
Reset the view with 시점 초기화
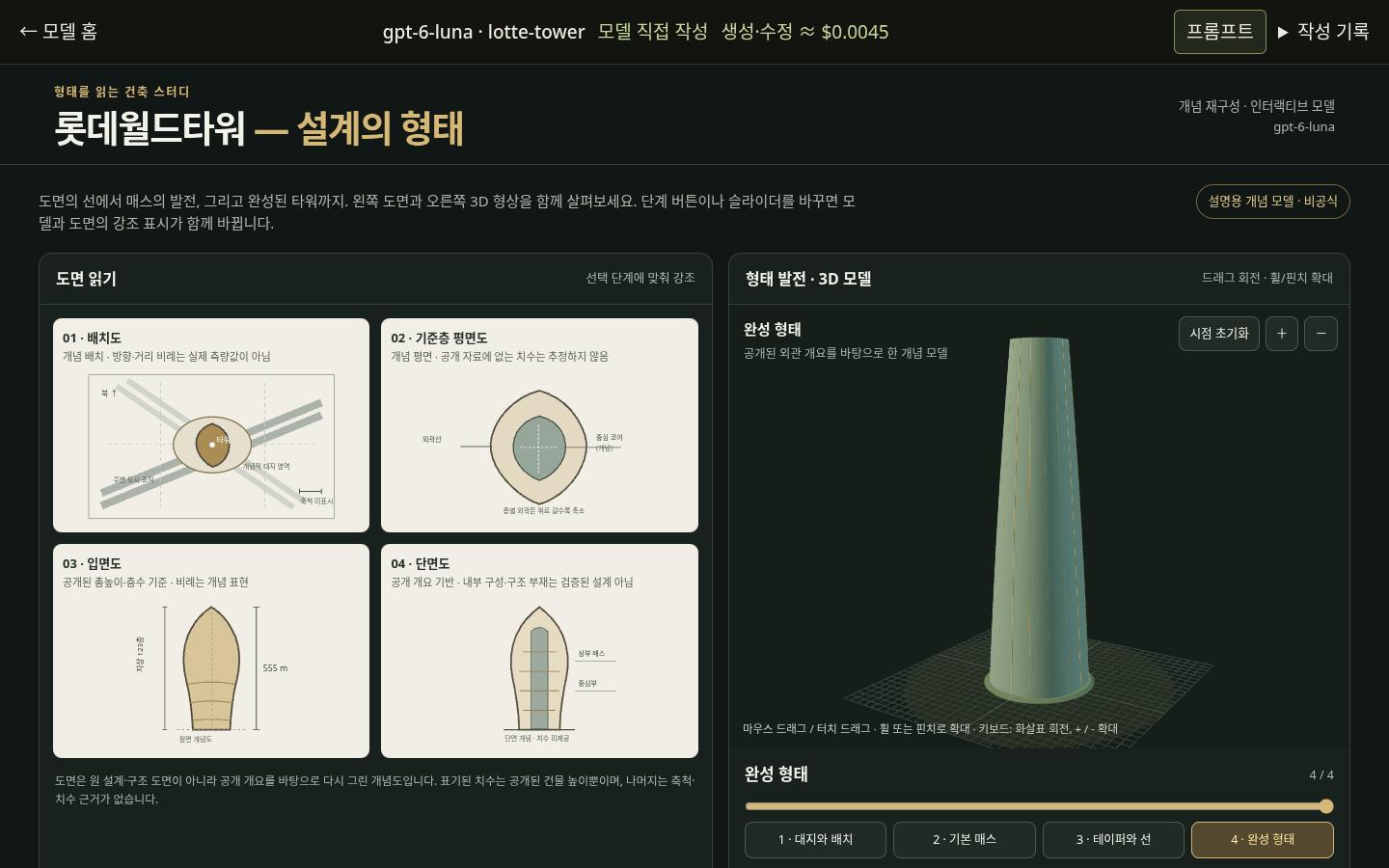point(1218,334)
